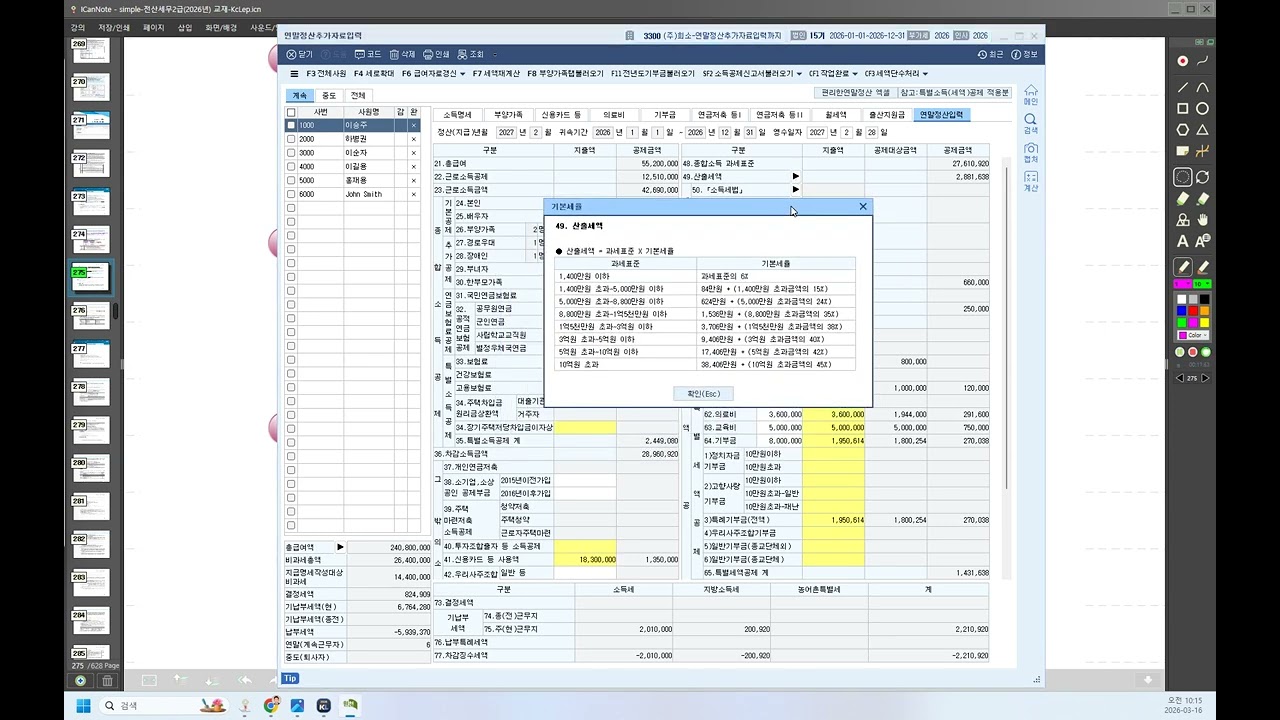This screenshot has width=1280, height=720.
Task: Select the active pen tool
Action: [1183, 267]
